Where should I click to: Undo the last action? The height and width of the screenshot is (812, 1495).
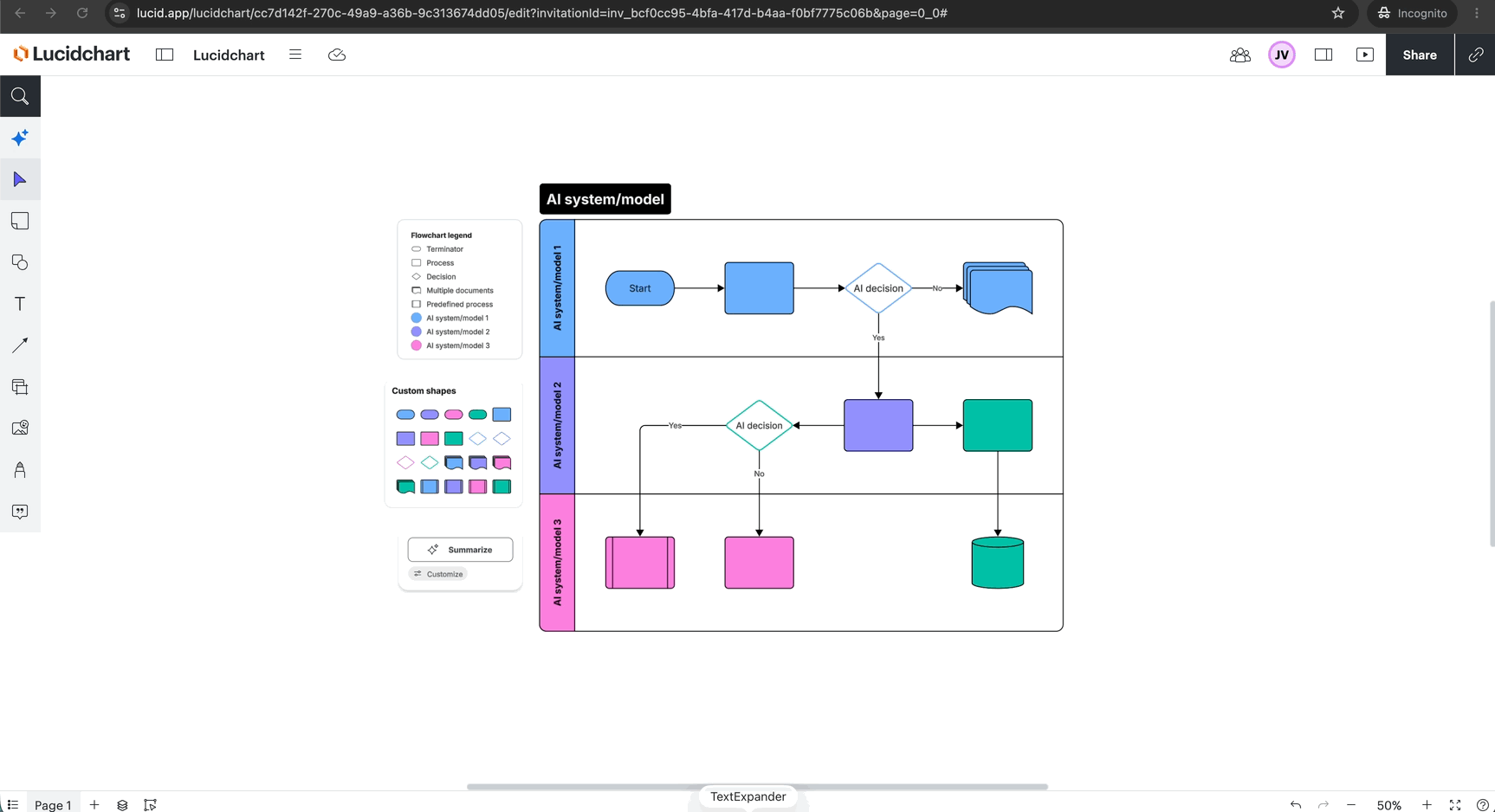pos(1296,805)
